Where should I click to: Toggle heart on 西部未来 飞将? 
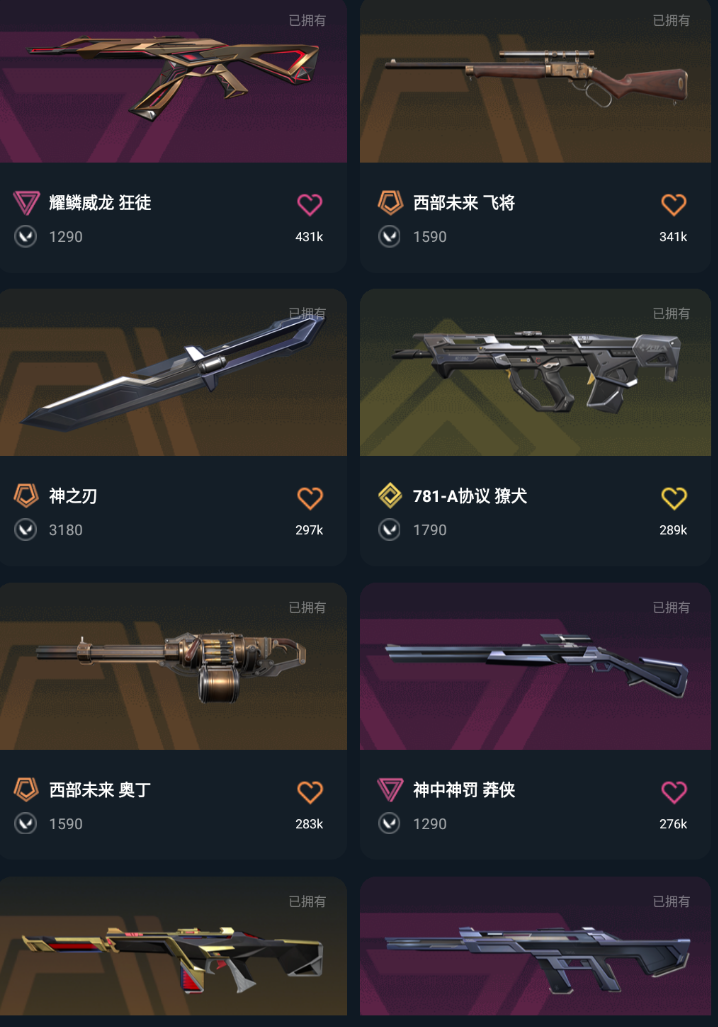coord(673,204)
